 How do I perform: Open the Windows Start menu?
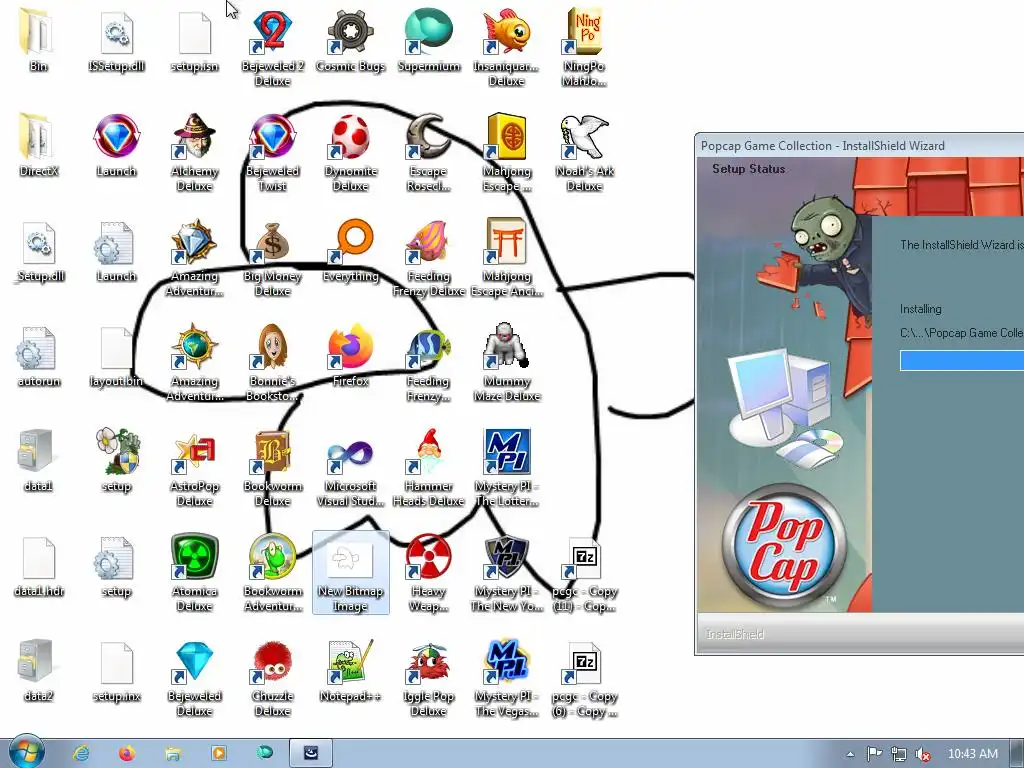click(x=26, y=752)
